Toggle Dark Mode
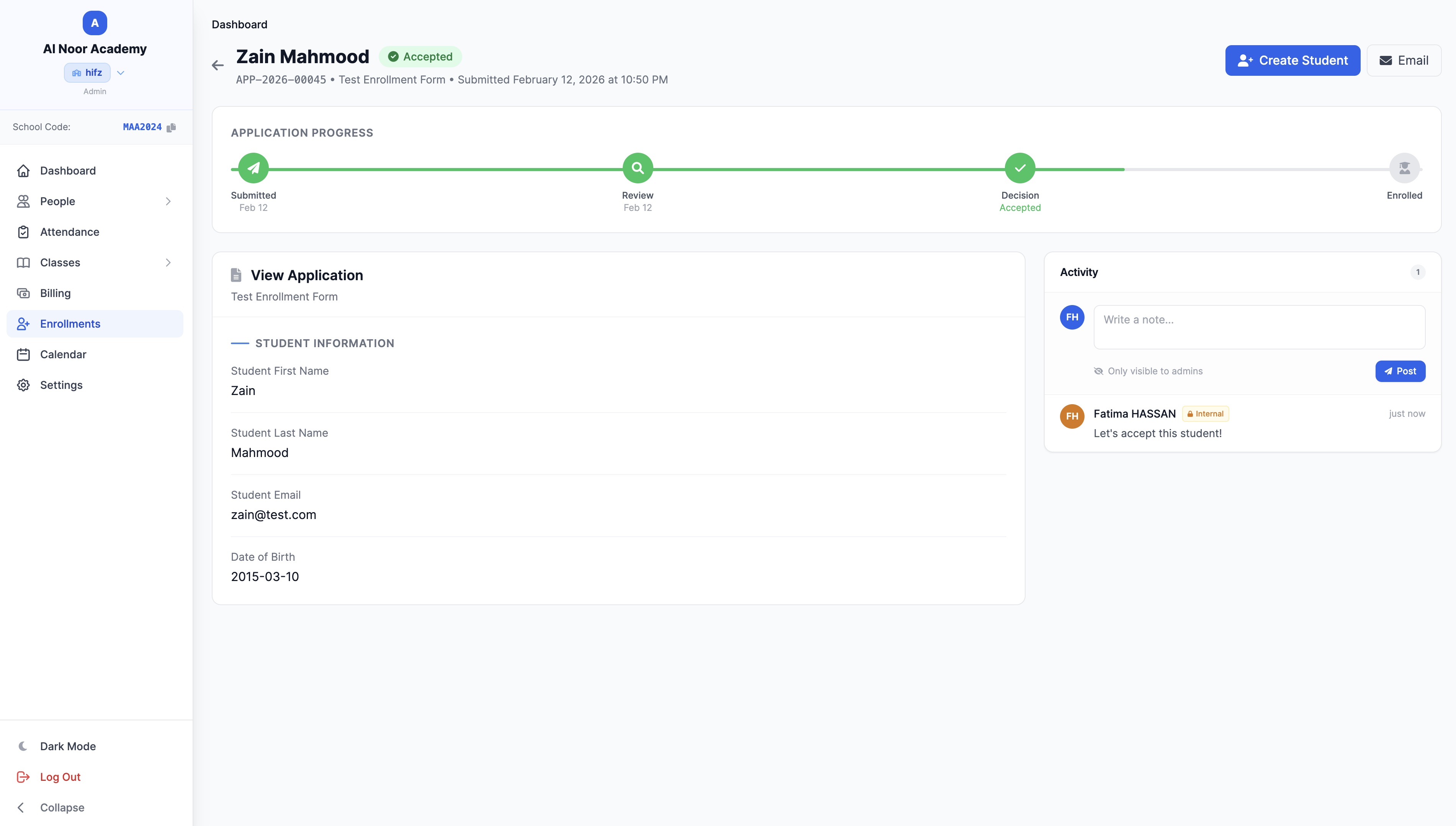 point(23,746)
